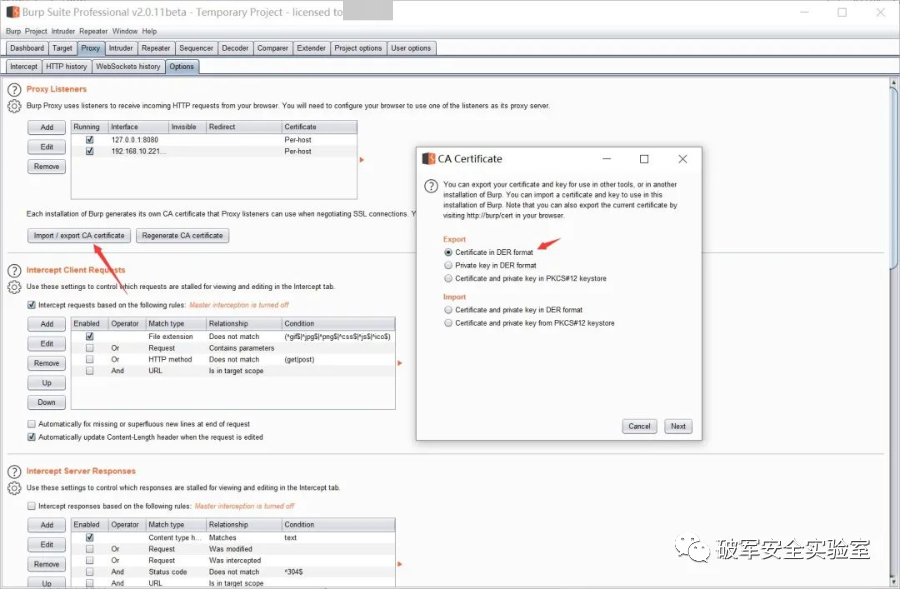Switch to the Extender tab

[x=311, y=49]
